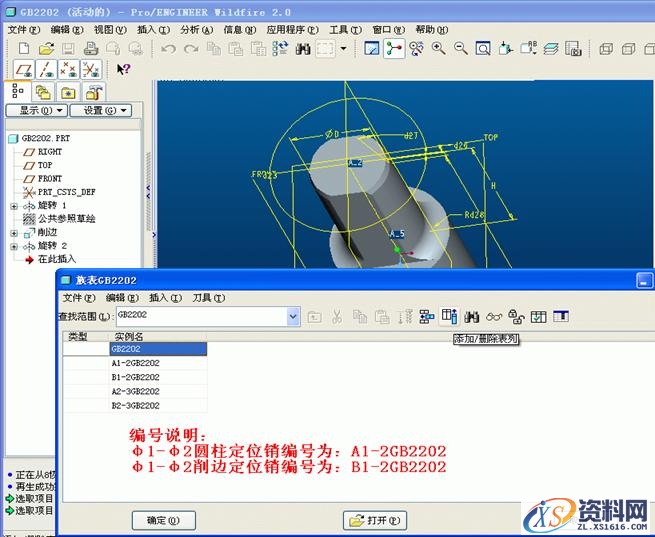Select the A2-3GB2202 instance row
The height and width of the screenshot is (537, 655).
click(x=158, y=392)
